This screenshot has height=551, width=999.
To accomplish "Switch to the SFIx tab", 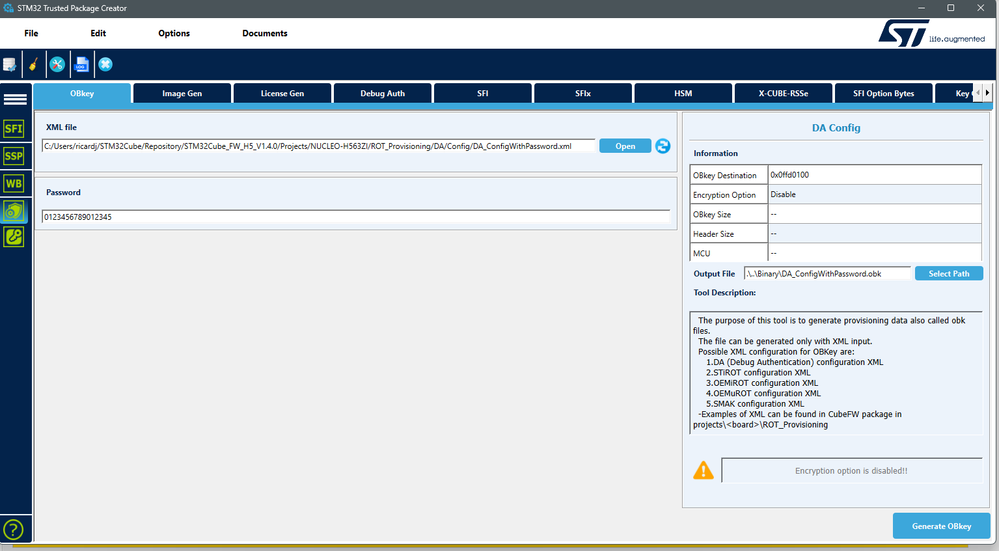I will pyautogui.click(x=583, y=93).
